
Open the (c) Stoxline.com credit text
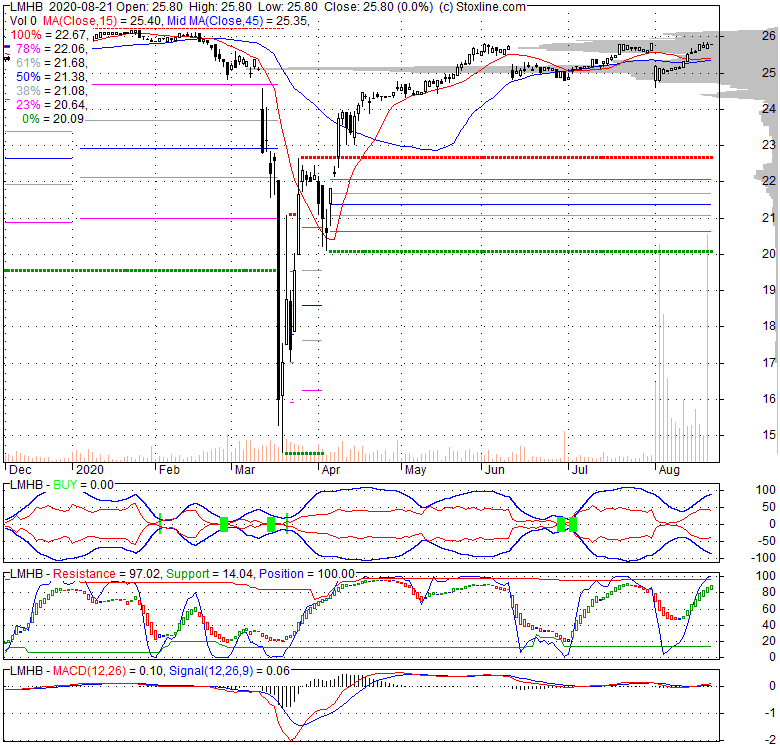(482, 7)
